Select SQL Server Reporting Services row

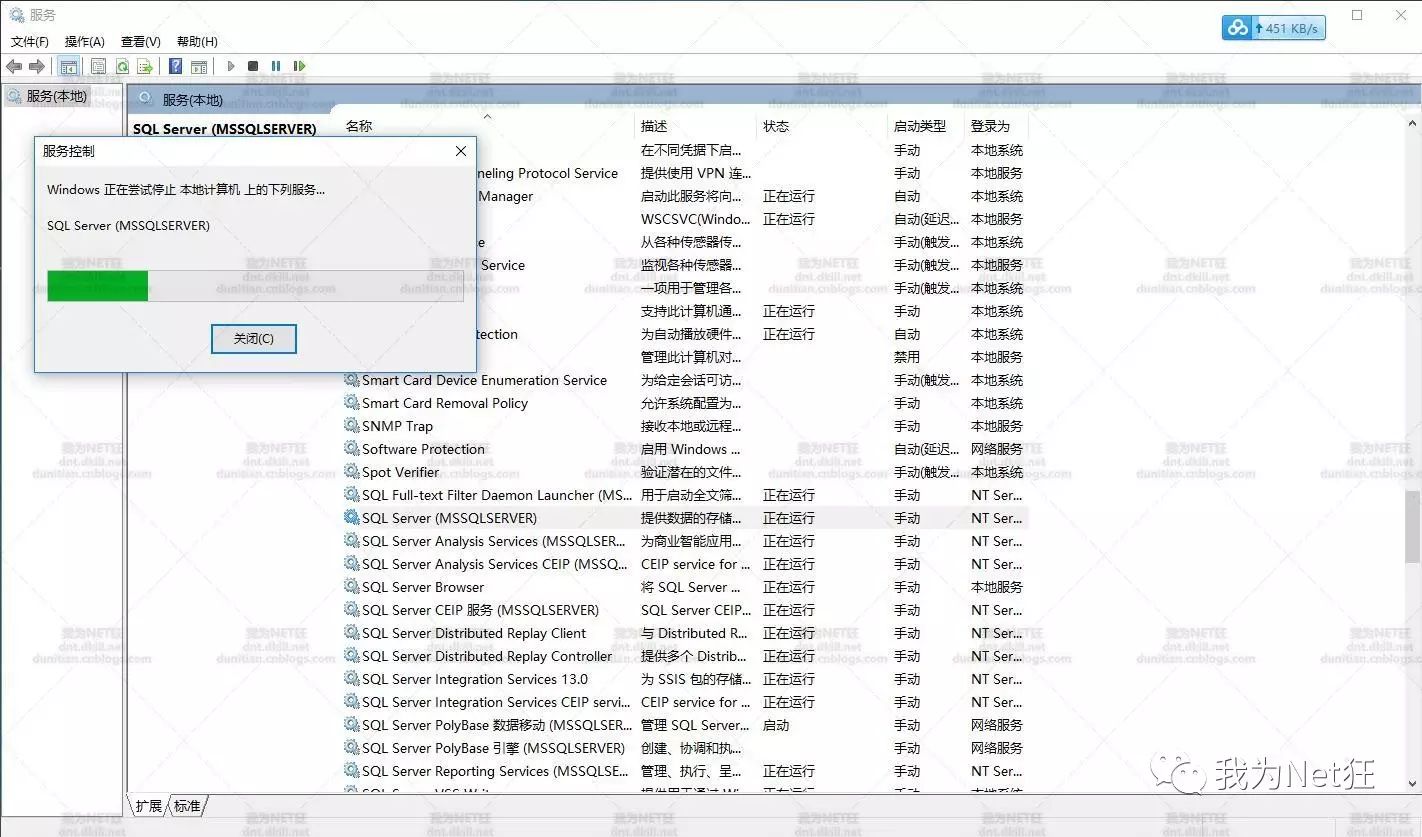(685, 771)
